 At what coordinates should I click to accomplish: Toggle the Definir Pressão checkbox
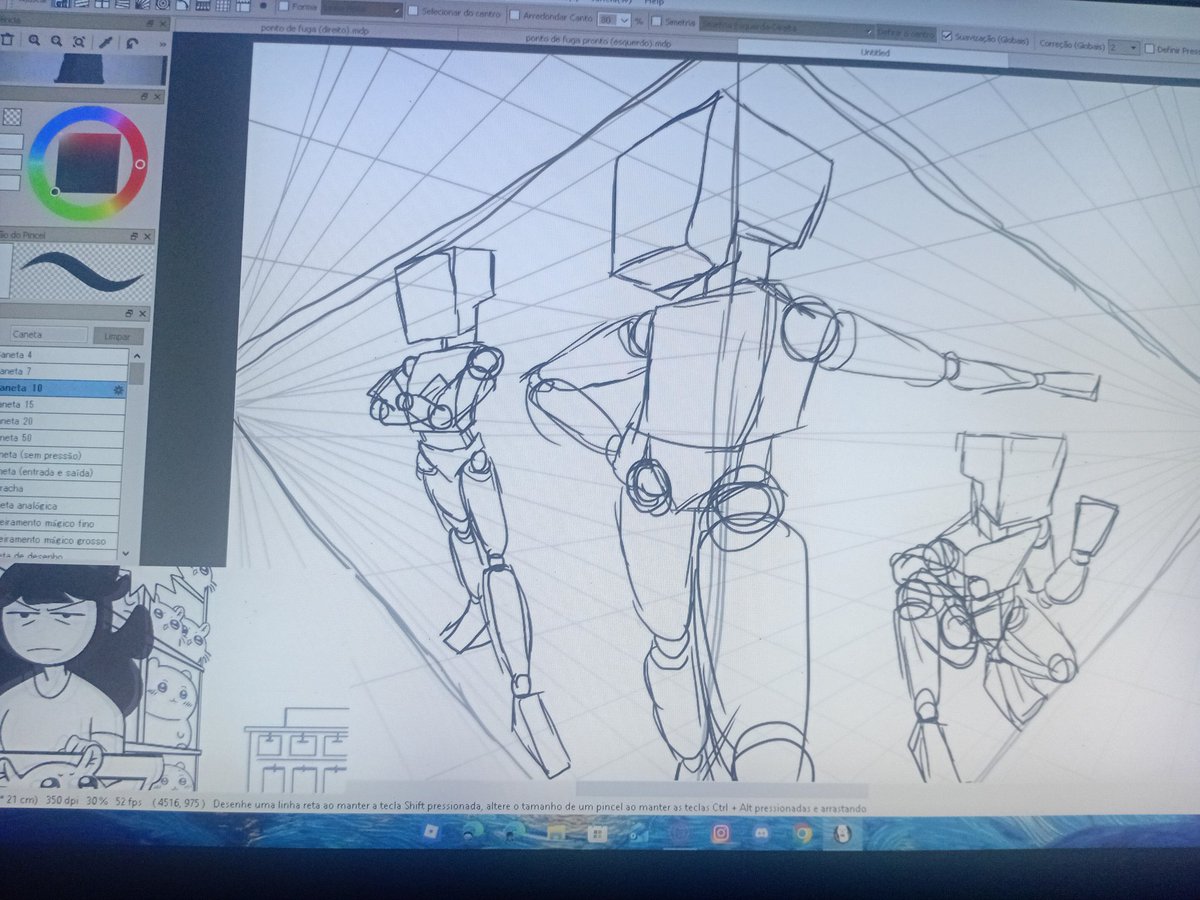pyautogui.click(x=1149, y=47)
